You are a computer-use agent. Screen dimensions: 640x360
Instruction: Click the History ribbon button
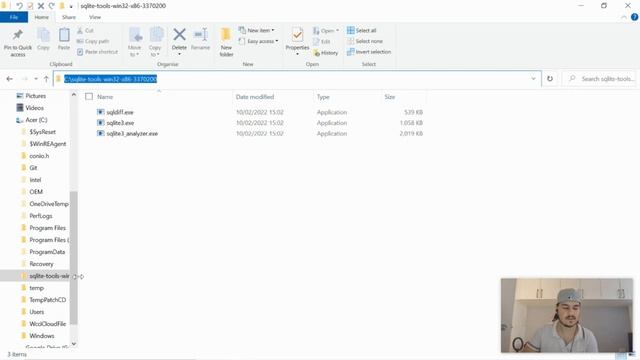tap(326, 53)
